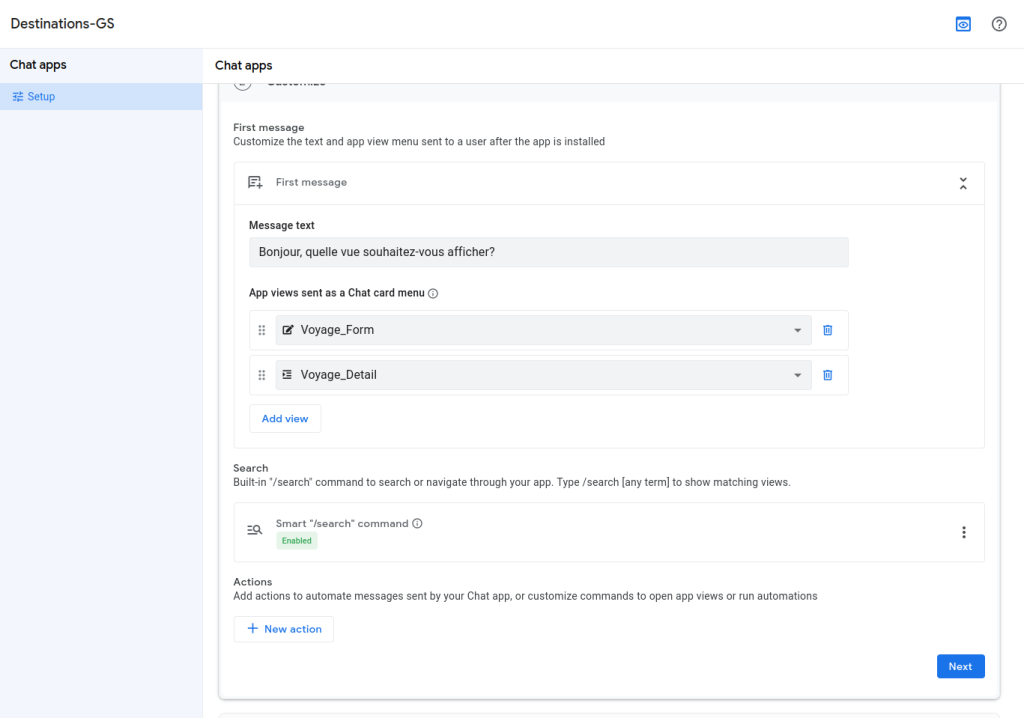Open the preview eye icon in header
Screen dimensions: 1024x718
pos(963,24)
